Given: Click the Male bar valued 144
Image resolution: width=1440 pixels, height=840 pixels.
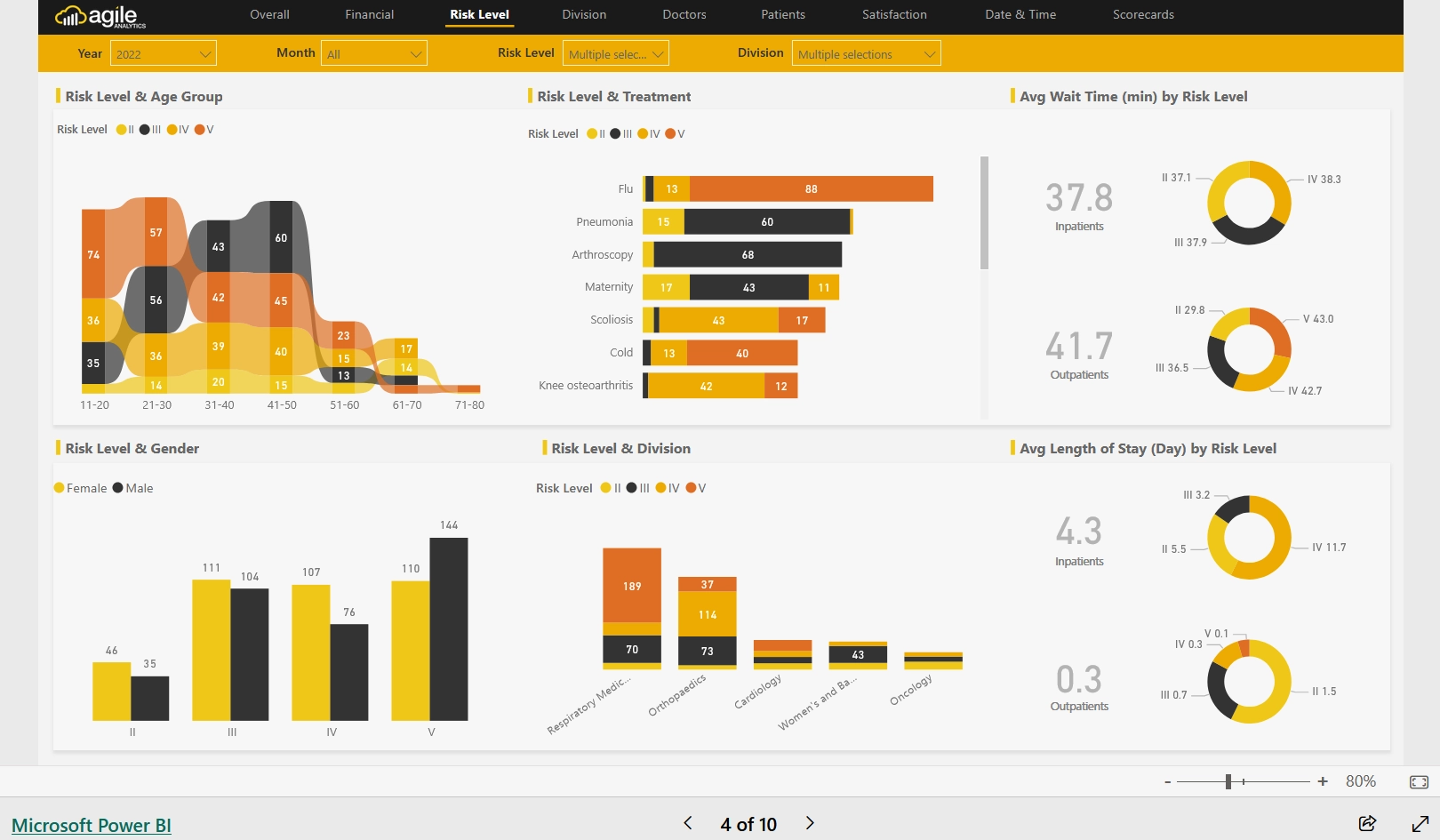Looking at the screenshot, I should coord(449,629).
